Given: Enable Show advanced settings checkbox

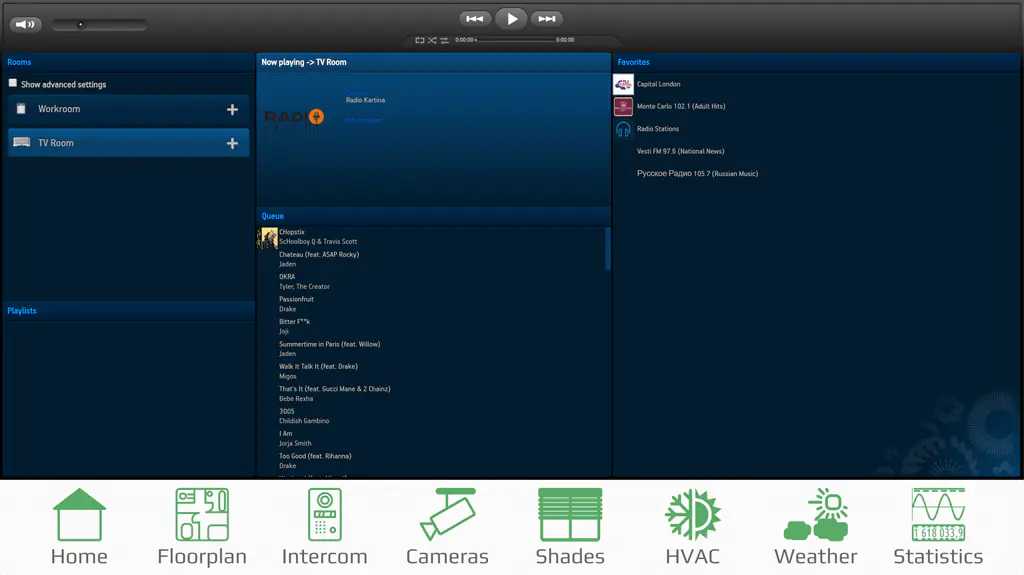Looking at the screenshot, I should tap(12, 83).
